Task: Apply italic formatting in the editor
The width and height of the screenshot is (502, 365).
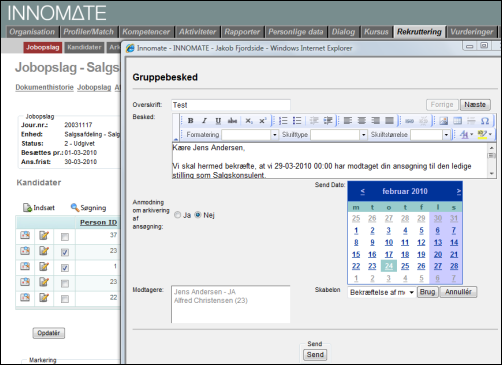Action: [x=204, y=121]
